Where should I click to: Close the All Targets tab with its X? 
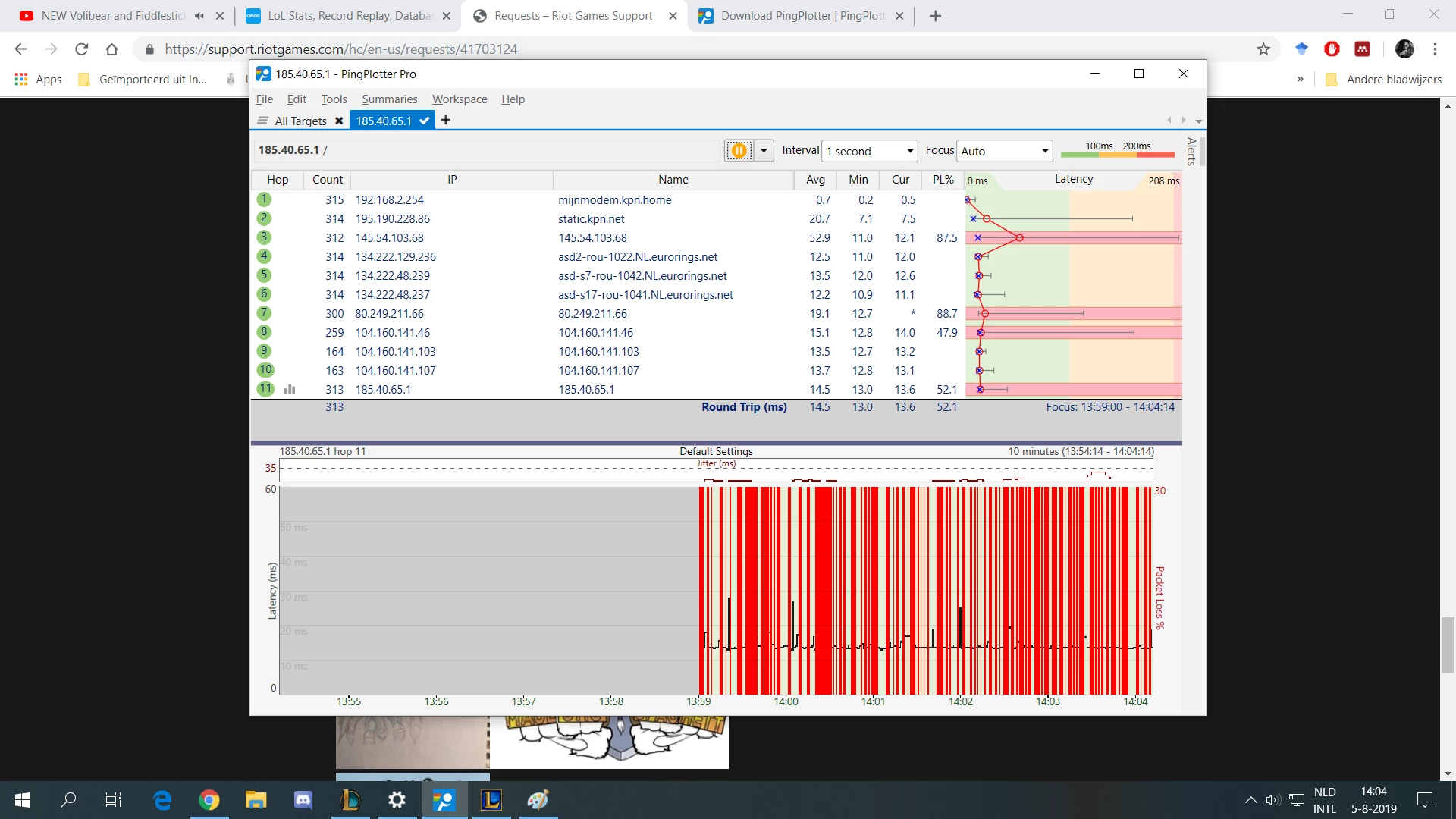coord(339,121)
